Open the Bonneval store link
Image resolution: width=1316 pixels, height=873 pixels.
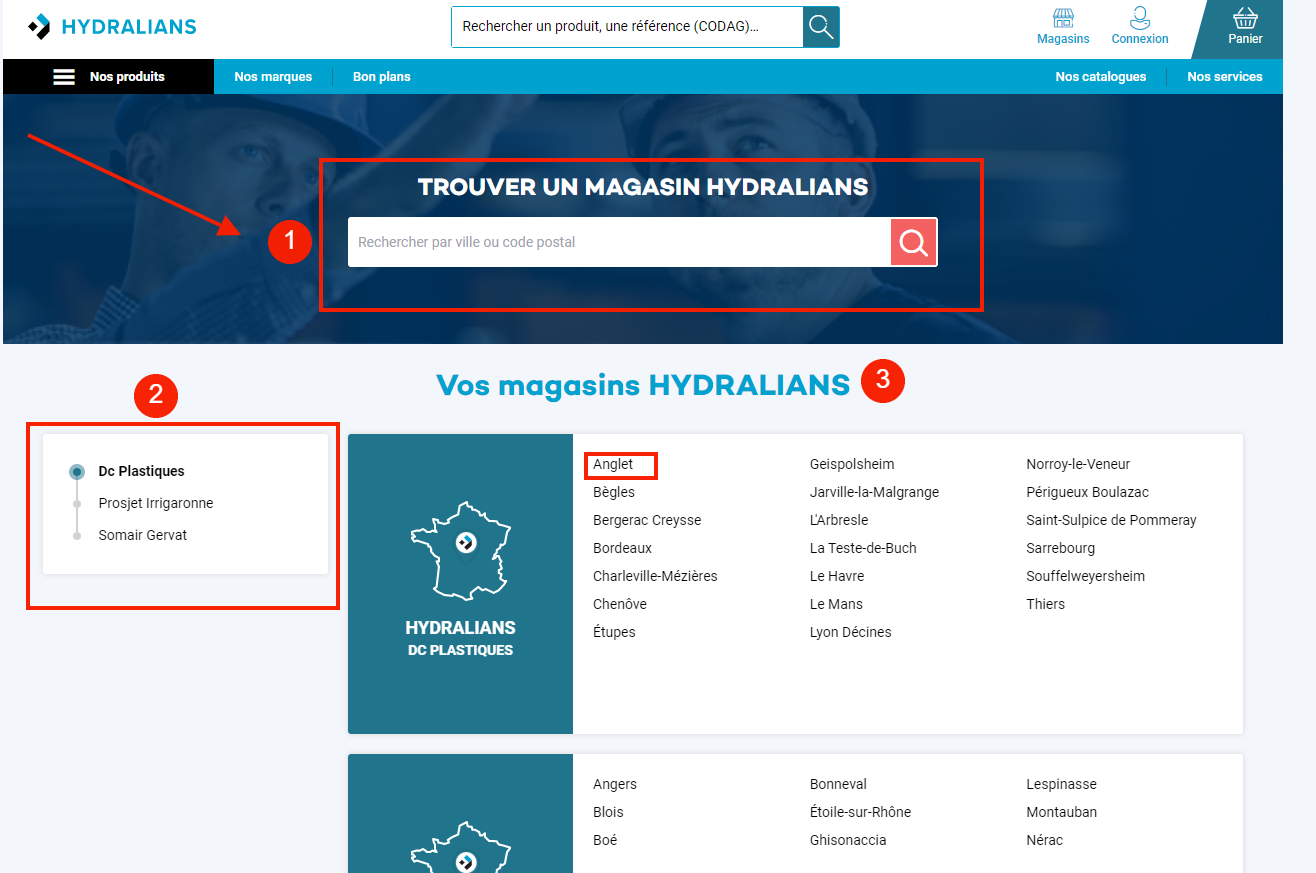point(838,784)
